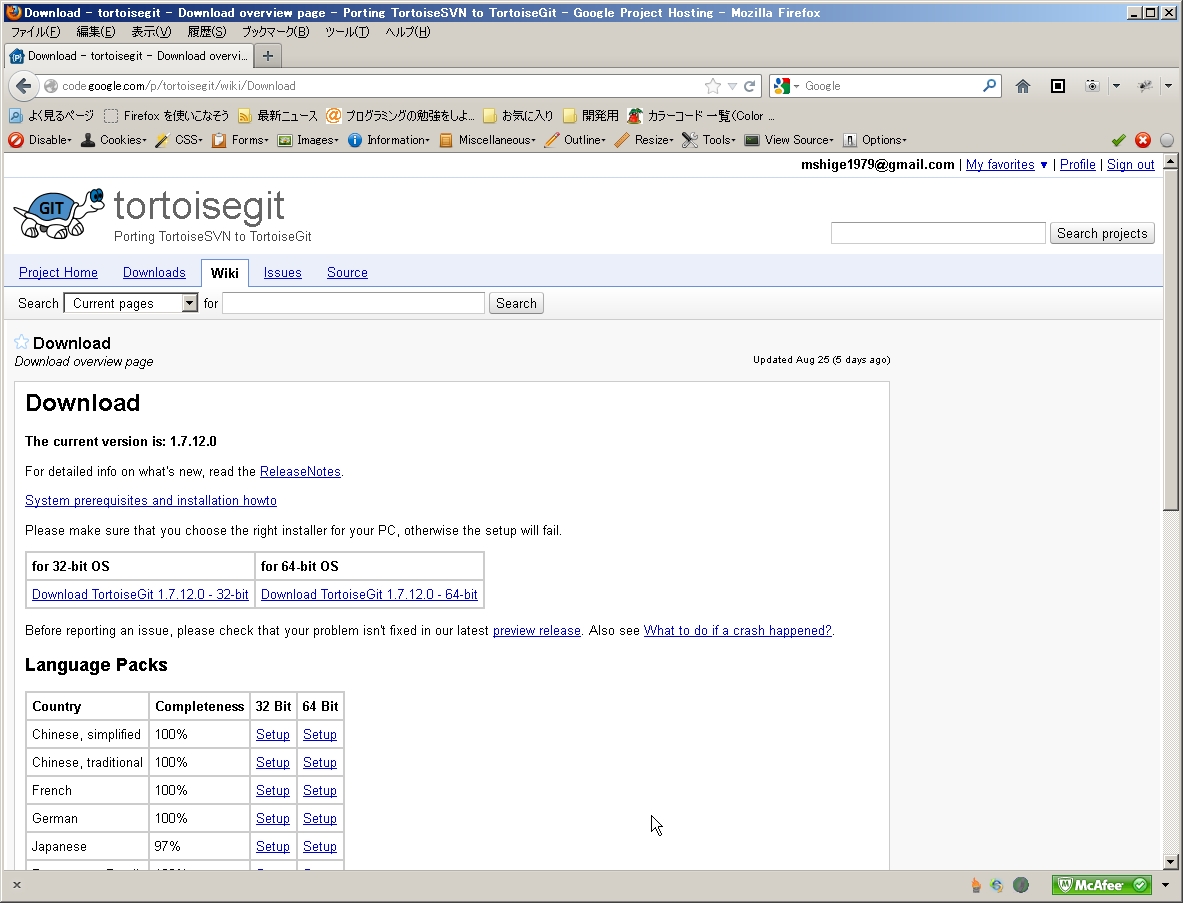The image size is (1183, 903).
Task: Click the flame icon in the status bar
Action: coord(976,884)
